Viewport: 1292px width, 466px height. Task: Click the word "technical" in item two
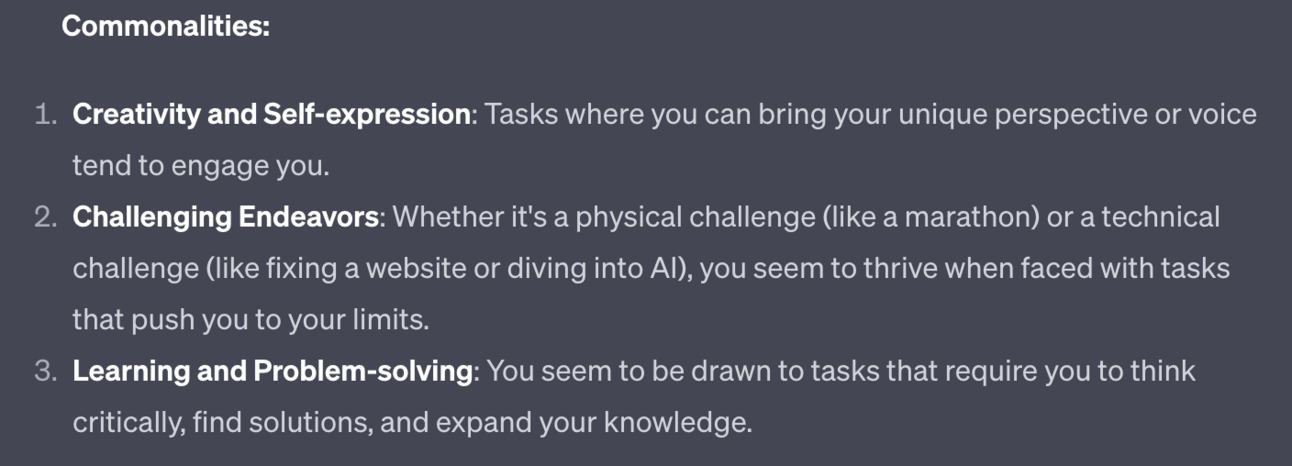pos(1161,217)
